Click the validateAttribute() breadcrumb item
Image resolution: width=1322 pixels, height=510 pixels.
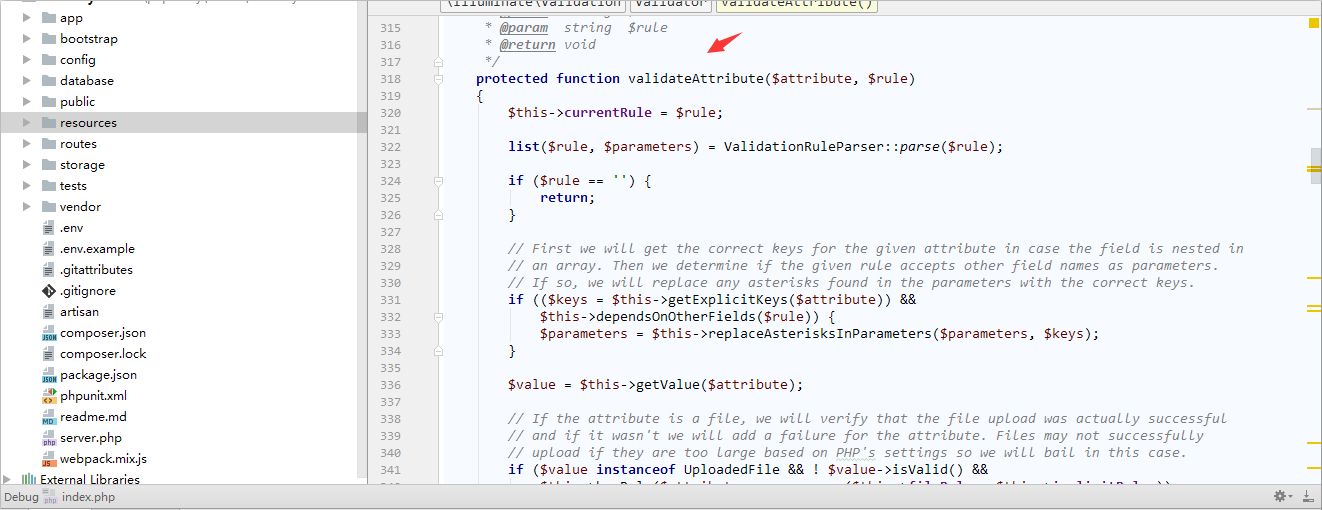coord(796,5)
